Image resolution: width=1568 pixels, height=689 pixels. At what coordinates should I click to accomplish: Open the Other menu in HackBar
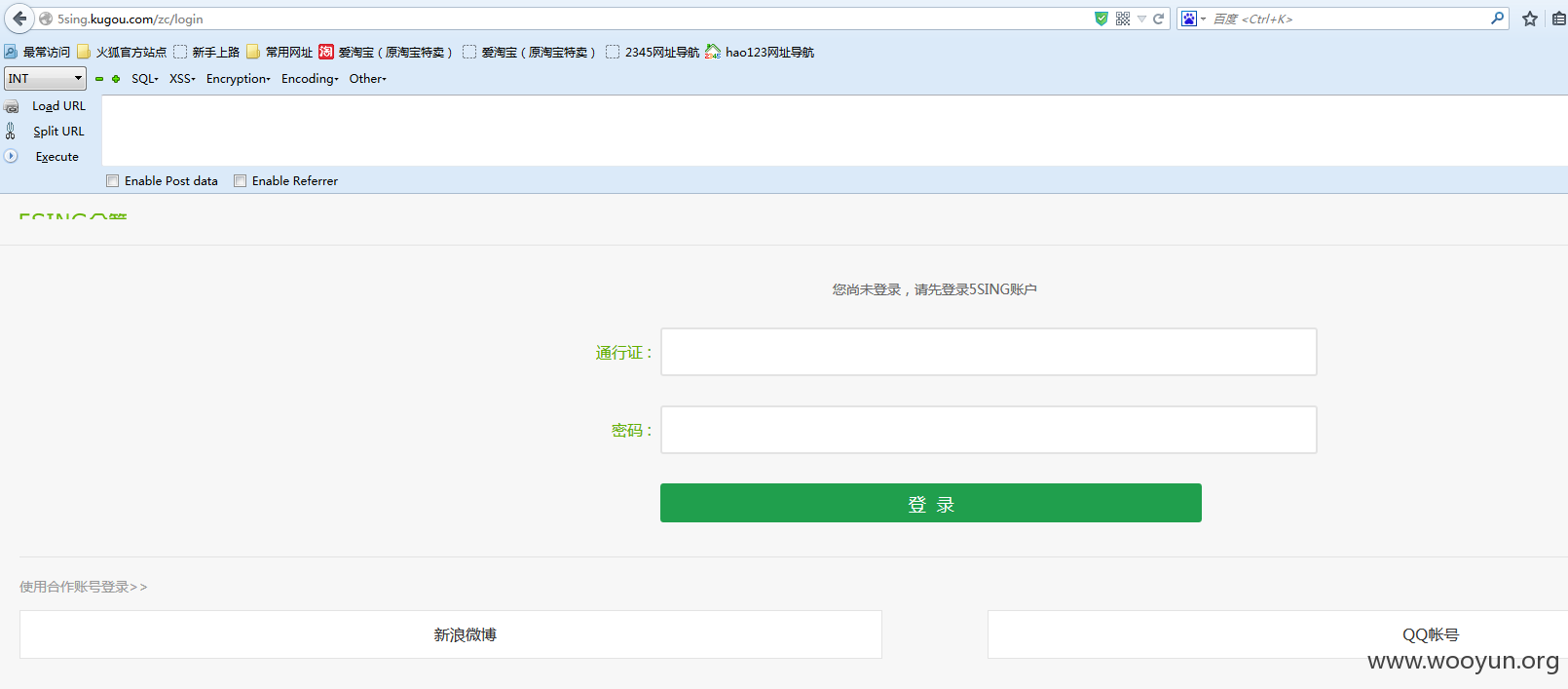[x=368, y=79]
